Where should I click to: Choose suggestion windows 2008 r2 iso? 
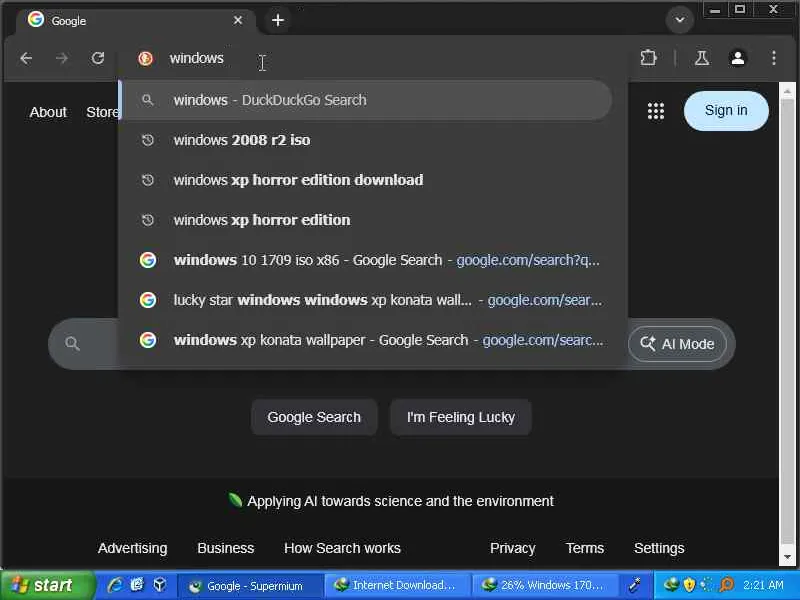[366, 140]
